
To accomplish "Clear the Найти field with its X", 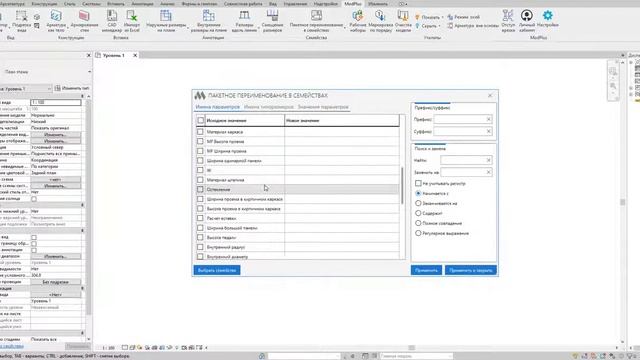I will 489,160.
